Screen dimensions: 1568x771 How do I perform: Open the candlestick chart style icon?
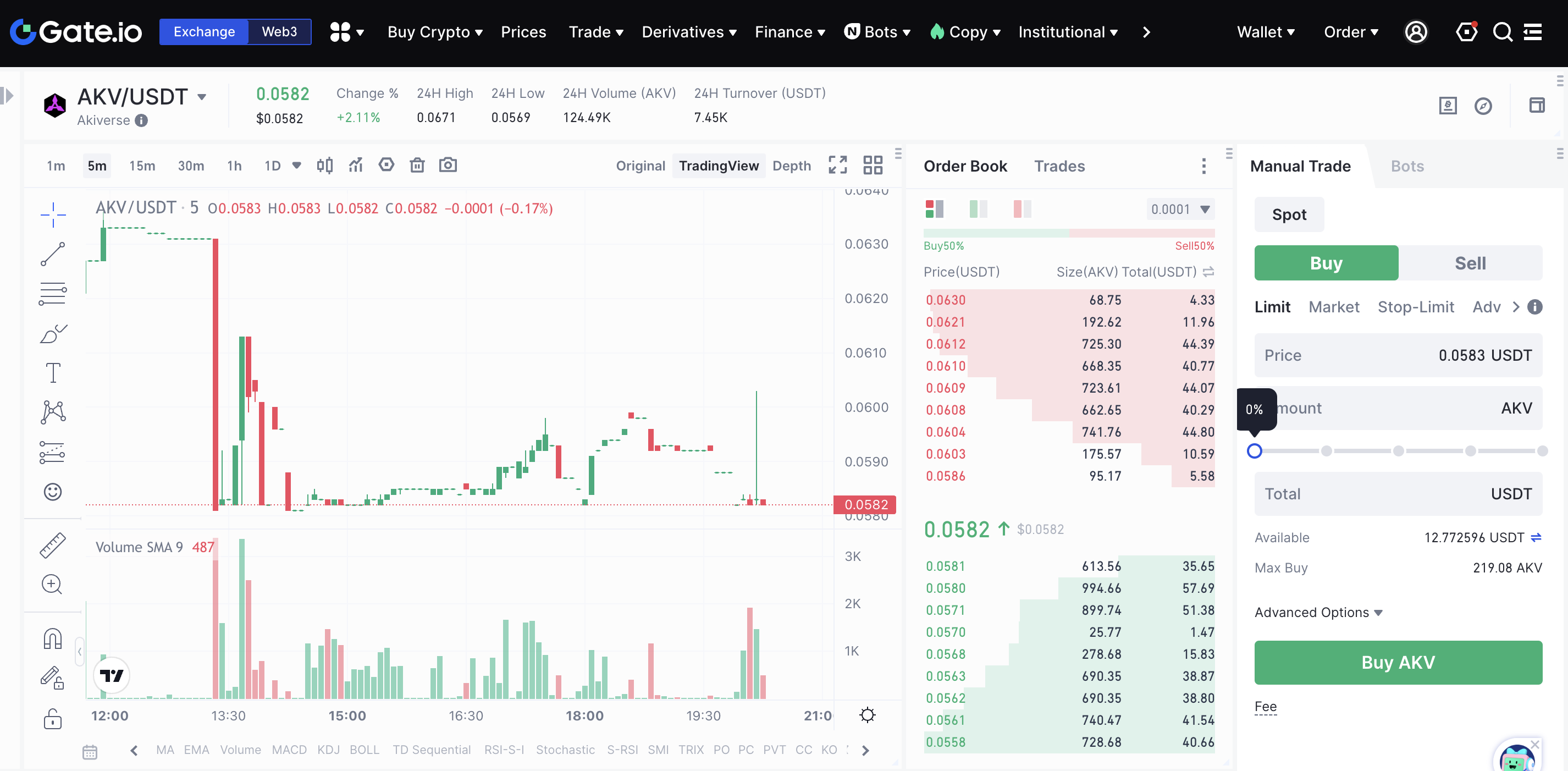[x=325, y=165]
